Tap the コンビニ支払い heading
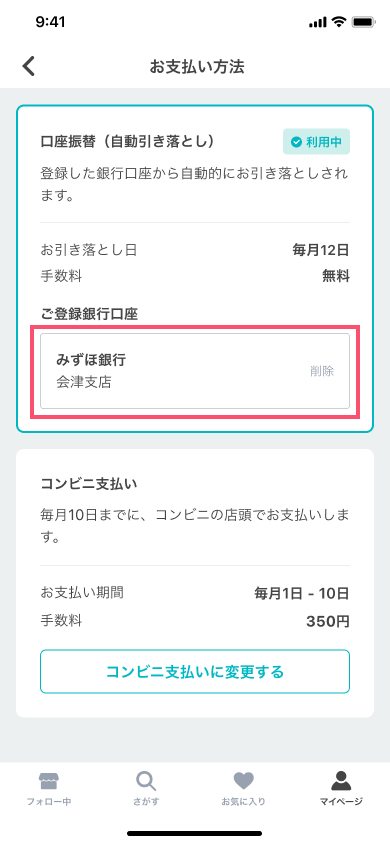The width and height of the screenshot is (390, 844). coord(89,483)
